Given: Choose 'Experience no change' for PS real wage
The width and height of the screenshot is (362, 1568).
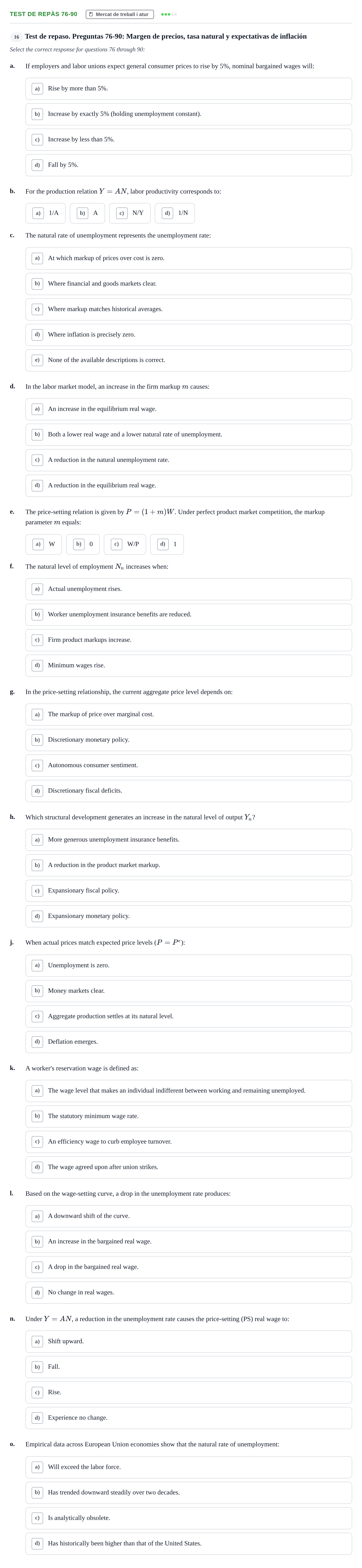Looking at the screenshot, I should 189,1418.
